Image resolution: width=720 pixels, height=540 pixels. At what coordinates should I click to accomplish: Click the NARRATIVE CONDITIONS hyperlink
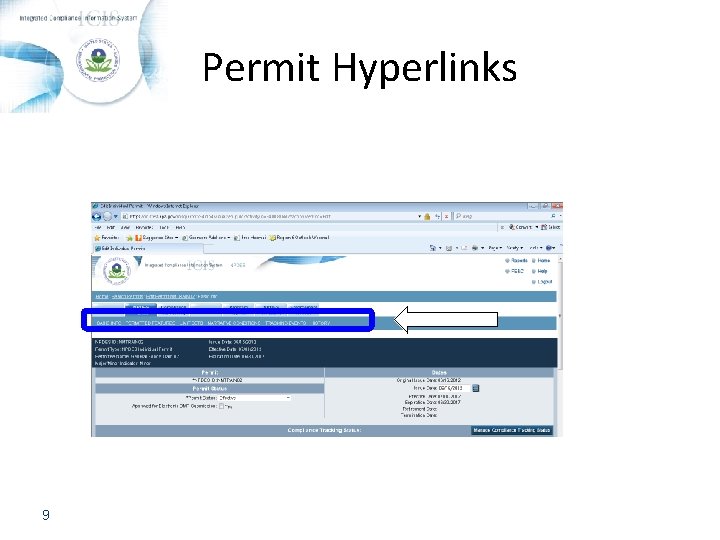[x=234, y=323]
